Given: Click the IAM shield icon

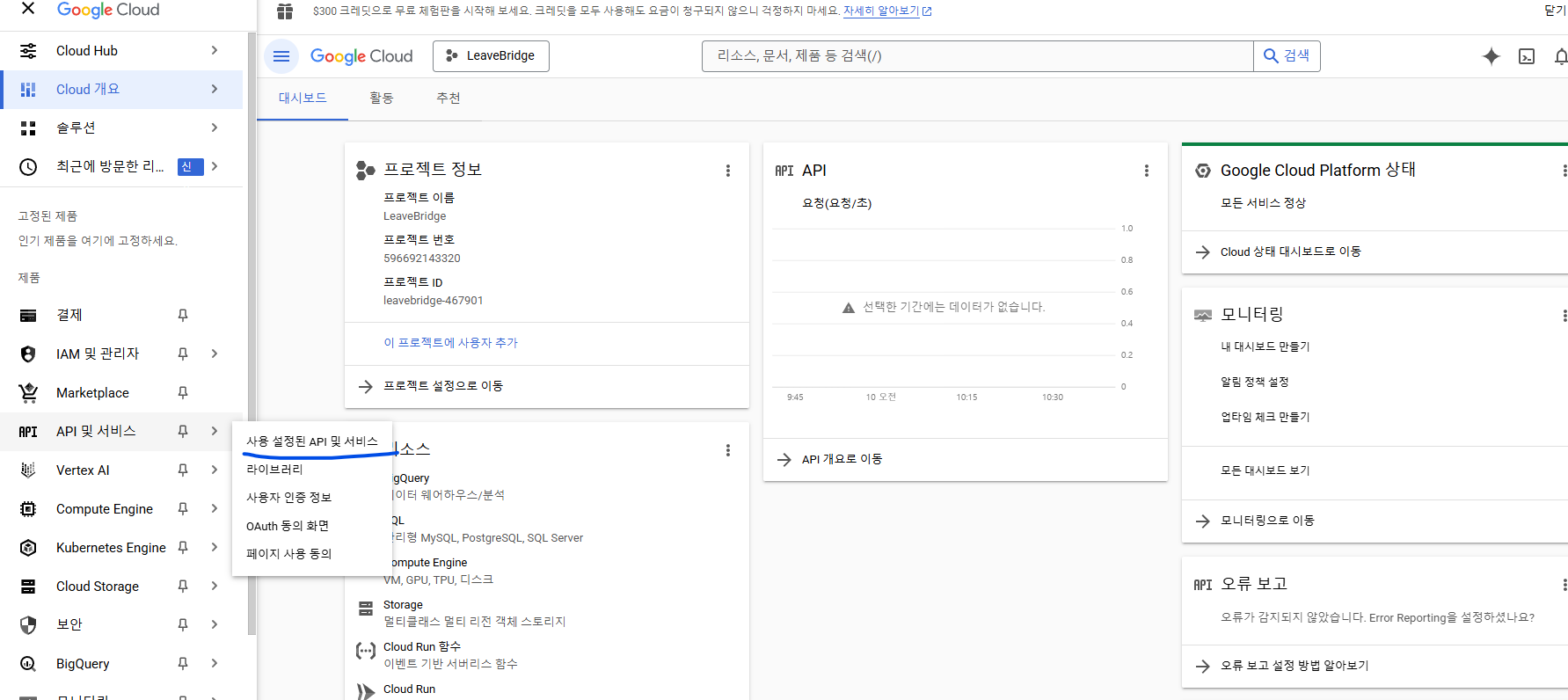Looking at the screenshot, I should click(28, 354).
